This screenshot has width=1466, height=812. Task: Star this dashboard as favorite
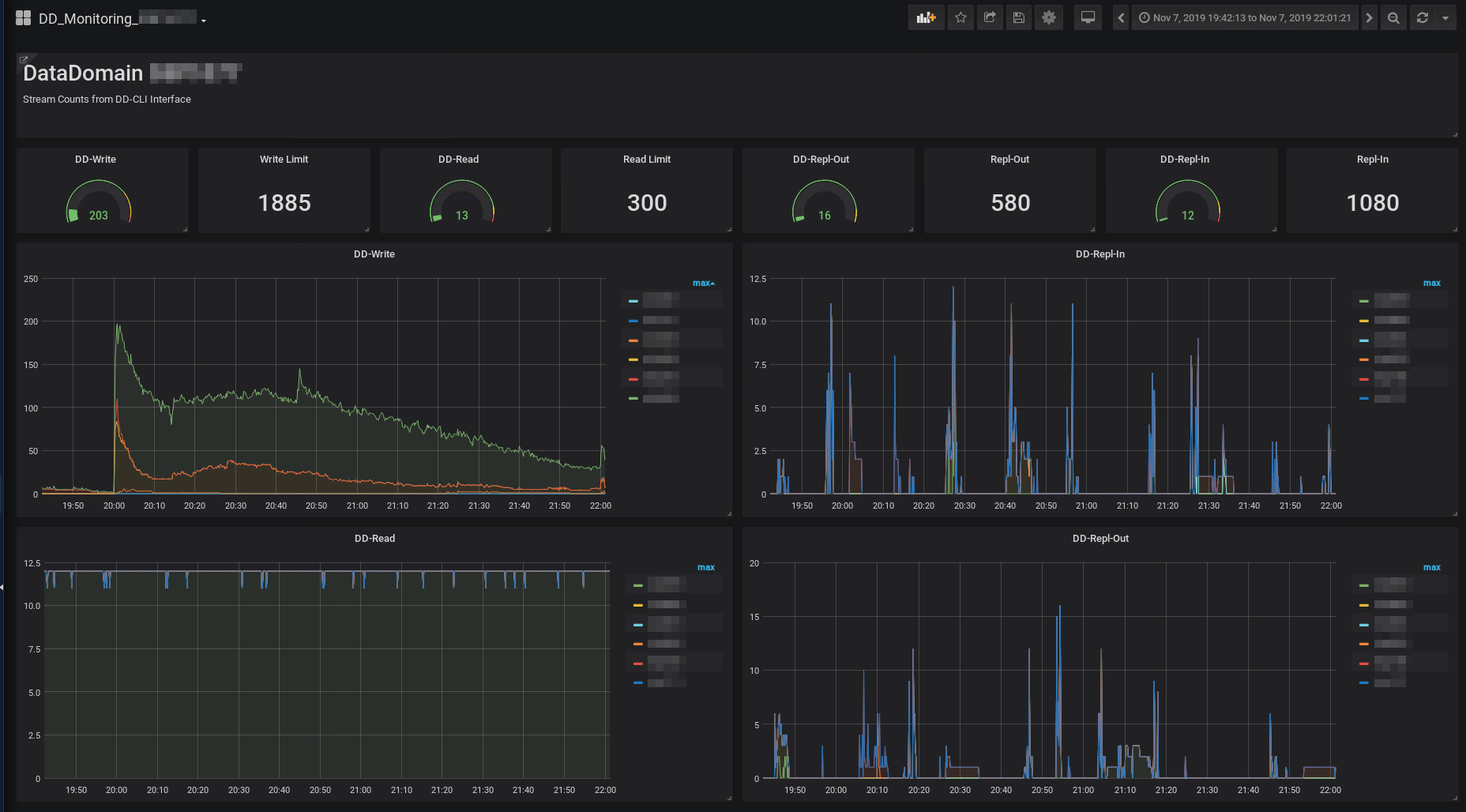tap(960, 17)
